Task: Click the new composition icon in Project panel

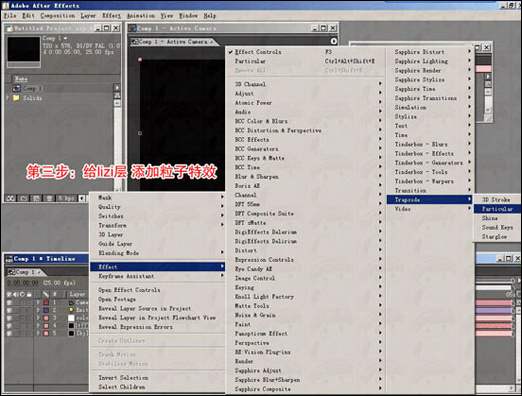Action: click(36, 198)
